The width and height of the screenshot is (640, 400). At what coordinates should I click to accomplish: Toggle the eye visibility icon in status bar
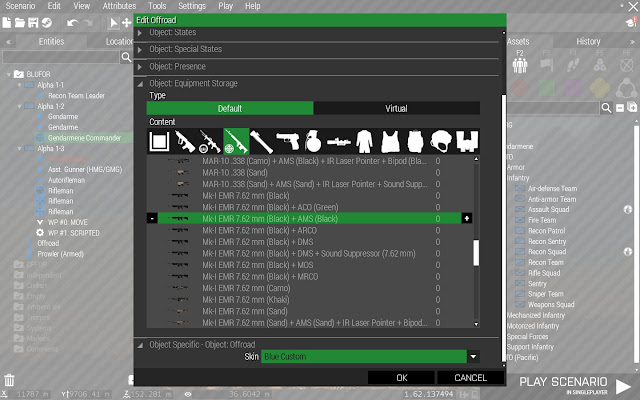pos(188,394)
